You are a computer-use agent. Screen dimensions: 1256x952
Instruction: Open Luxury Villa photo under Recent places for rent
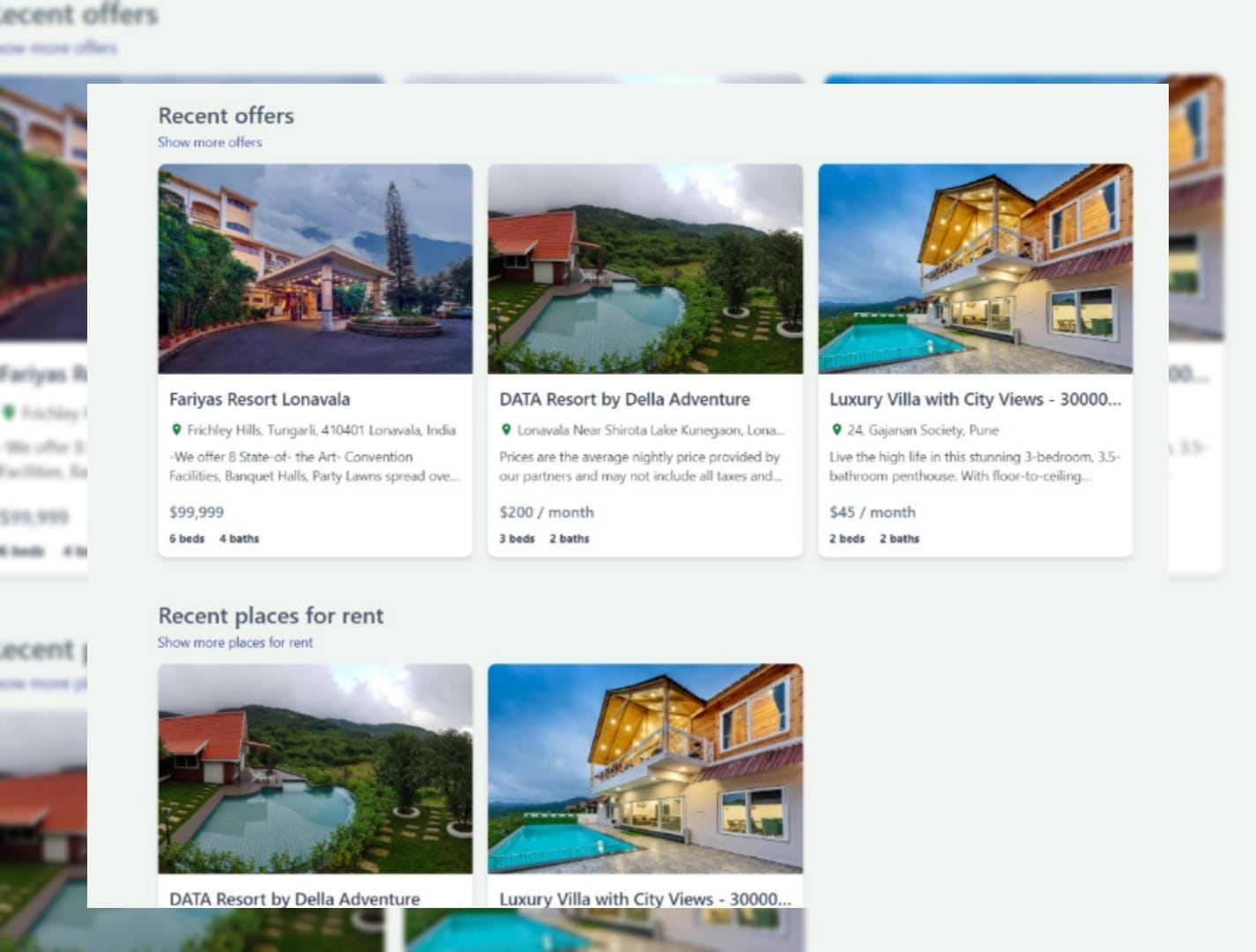point(645,769)
